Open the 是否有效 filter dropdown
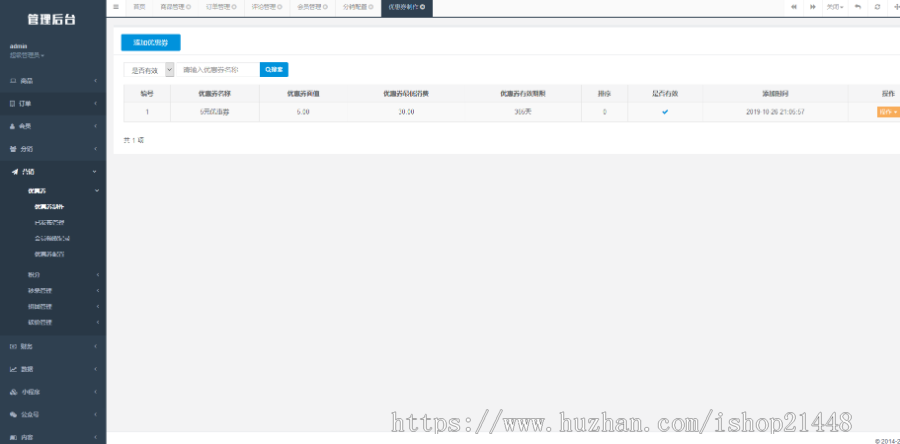This screenshot has height=444, width=900. (149, 70)
